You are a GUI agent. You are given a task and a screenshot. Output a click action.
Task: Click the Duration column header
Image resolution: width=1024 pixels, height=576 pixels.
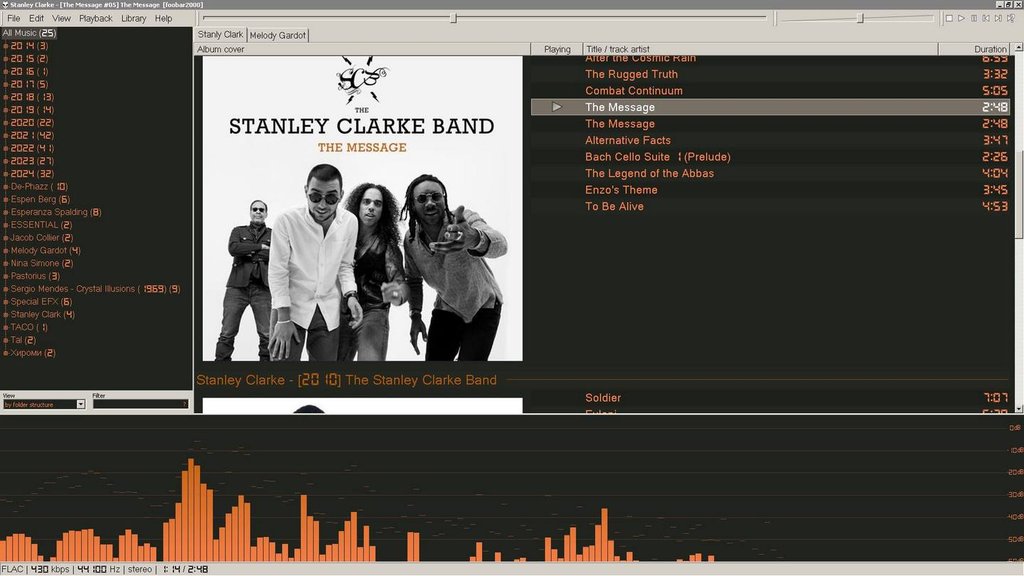974,49
